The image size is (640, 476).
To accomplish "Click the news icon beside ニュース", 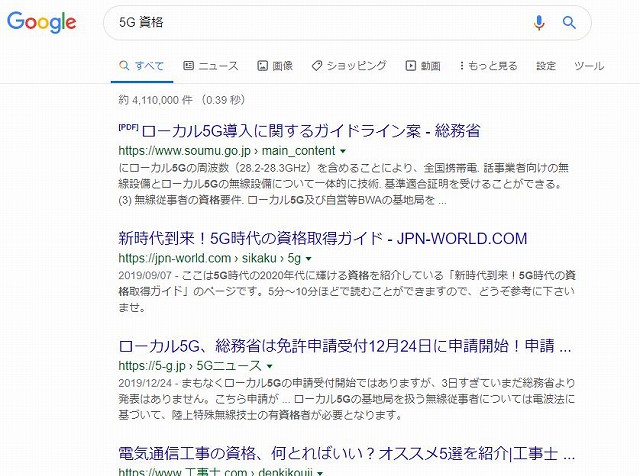I will coord(189,65).
